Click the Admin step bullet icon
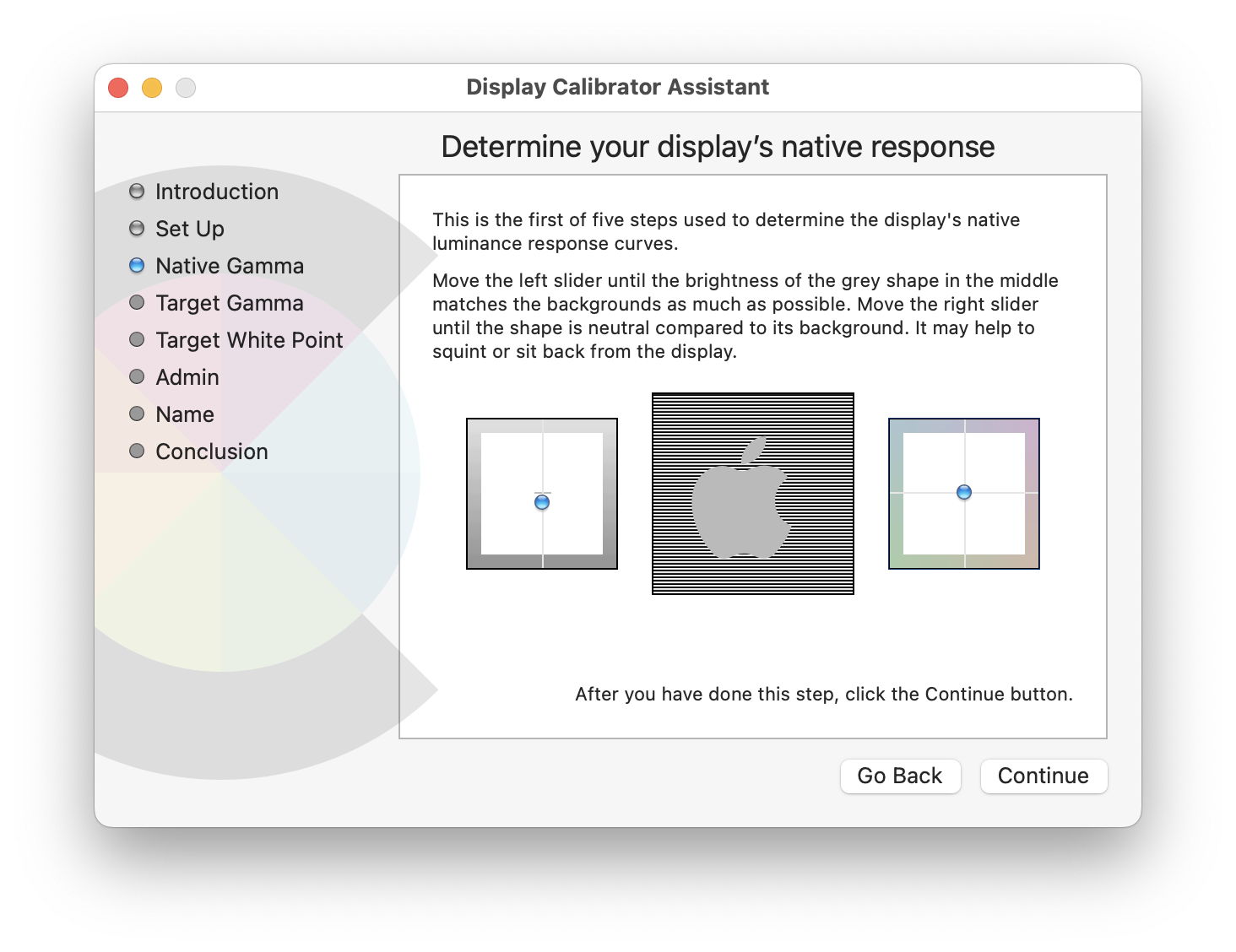The height and width of the screenshot is (952, 1236). click(x=137, y=377)
